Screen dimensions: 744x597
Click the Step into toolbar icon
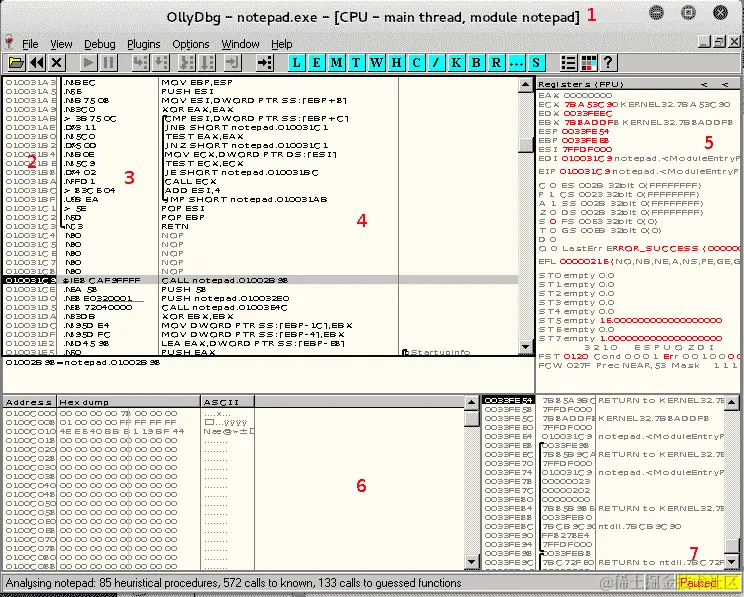140,63
